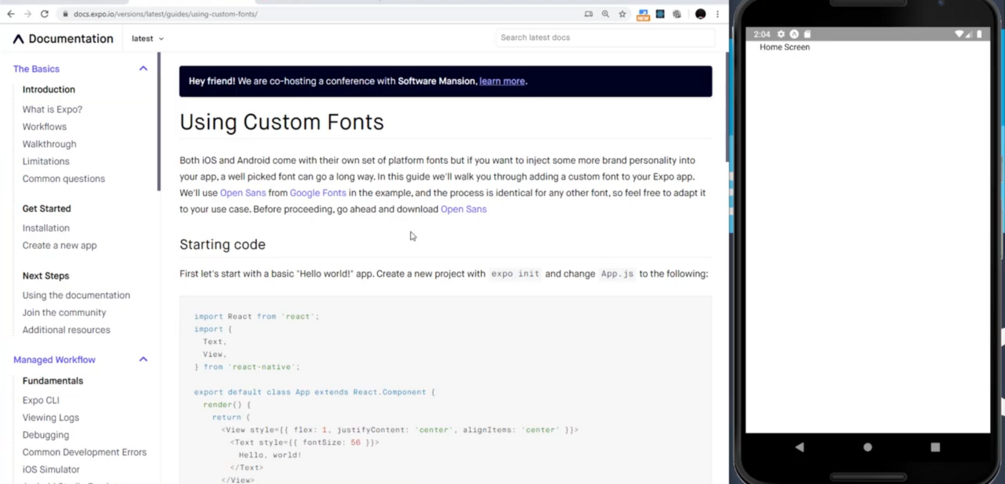Open the Google Fonts link
1005x484 pixels.
pyautogui.click(x=318, y=193)
